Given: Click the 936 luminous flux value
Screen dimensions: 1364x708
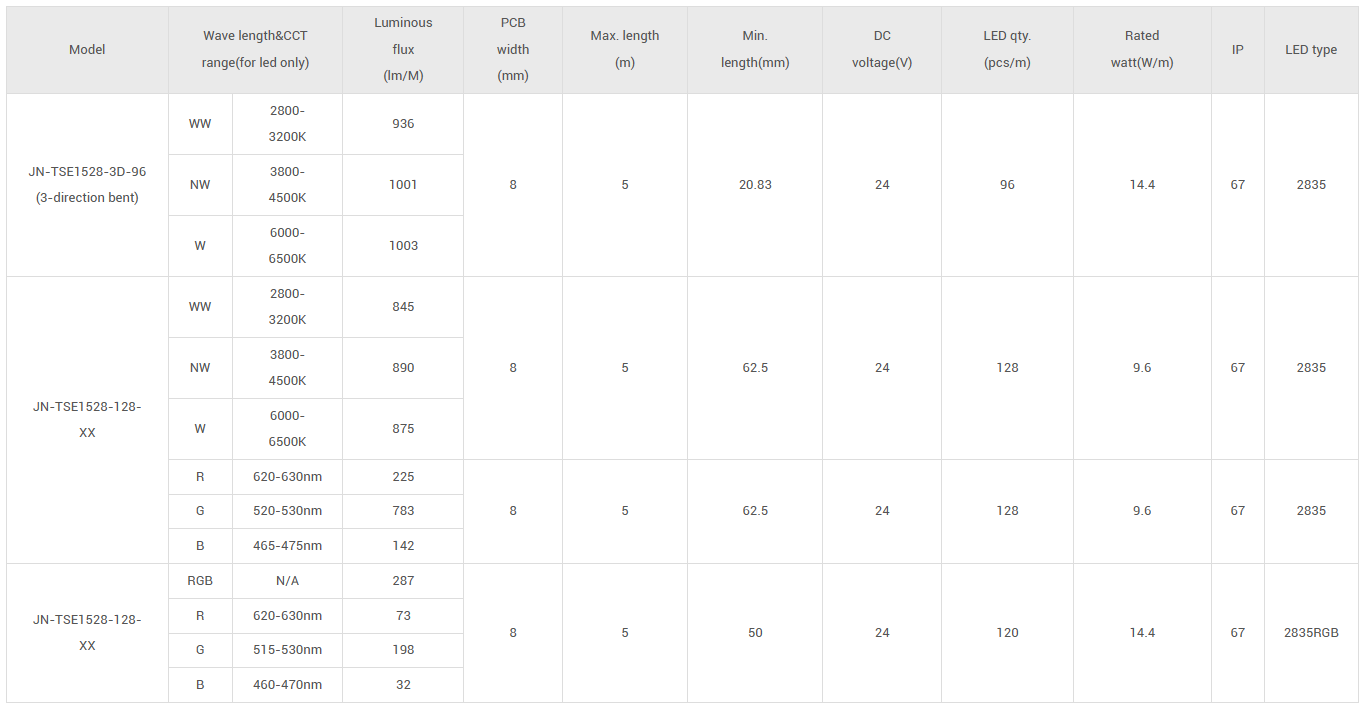Looking at the screenshot, I should pos(403,124).
